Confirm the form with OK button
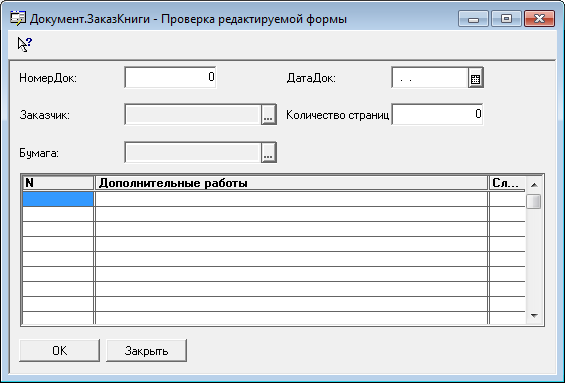This screenshot has height=384, width=565. pos(59,350)
